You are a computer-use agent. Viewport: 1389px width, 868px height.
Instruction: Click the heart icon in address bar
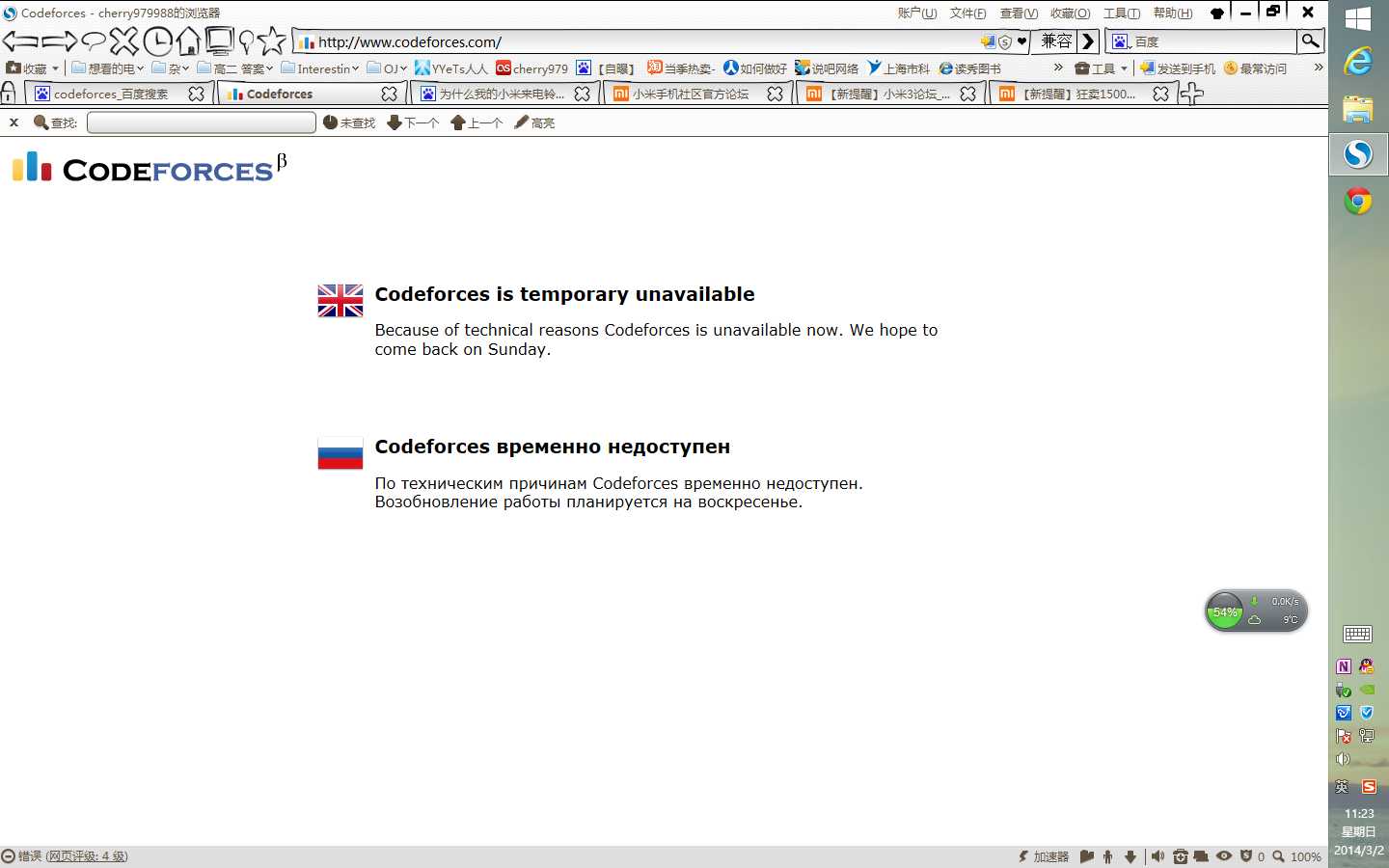click(1021, 41)
